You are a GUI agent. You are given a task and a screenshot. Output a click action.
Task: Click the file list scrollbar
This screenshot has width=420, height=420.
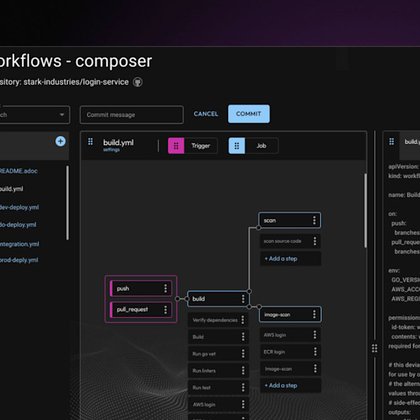pos(67,203)
